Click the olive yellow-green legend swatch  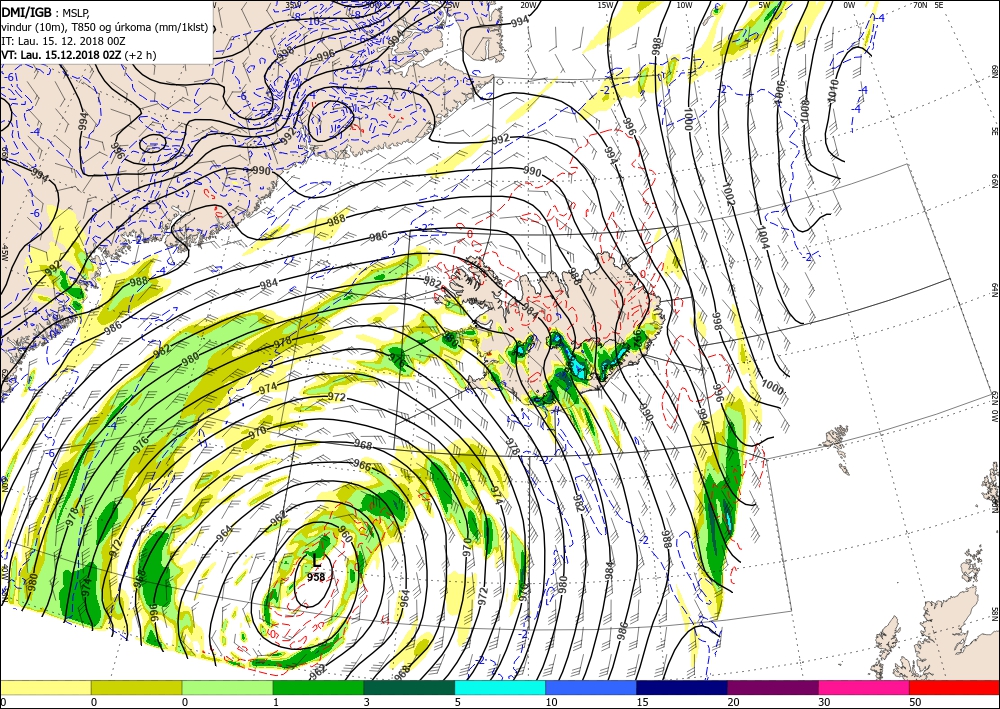[136, 687]
